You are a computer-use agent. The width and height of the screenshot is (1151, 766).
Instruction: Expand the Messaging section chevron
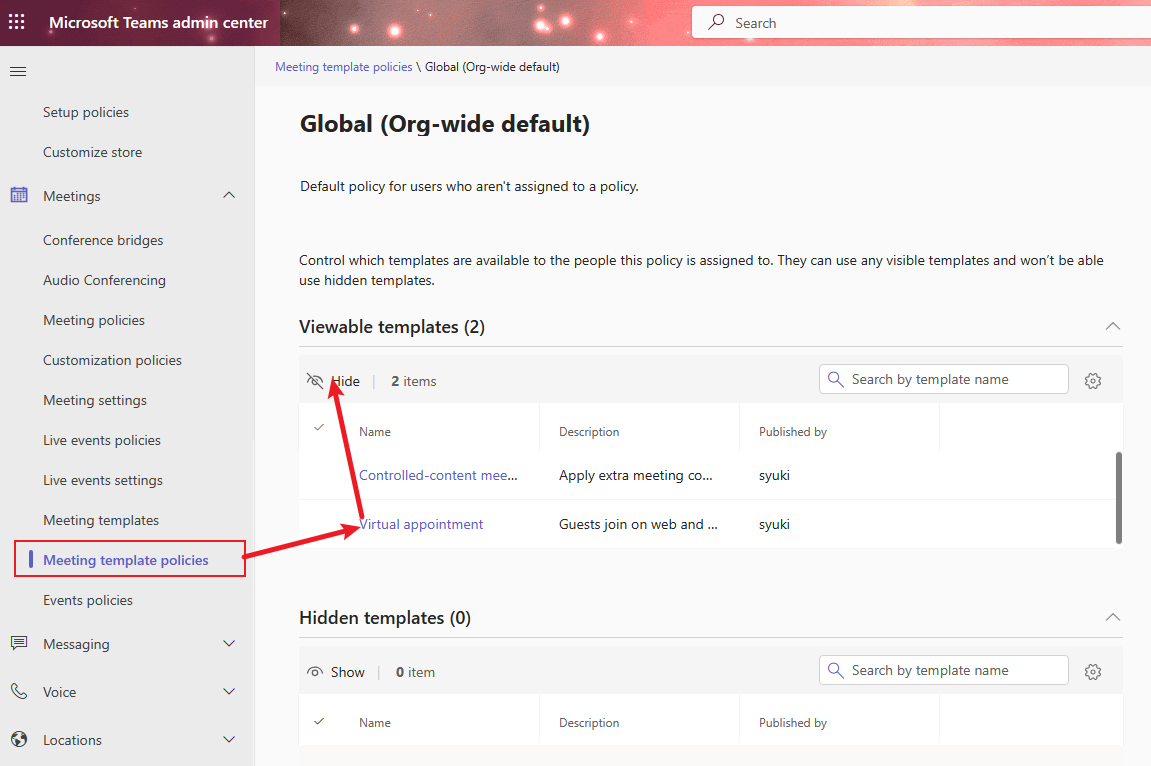click(x=229, y=643)
